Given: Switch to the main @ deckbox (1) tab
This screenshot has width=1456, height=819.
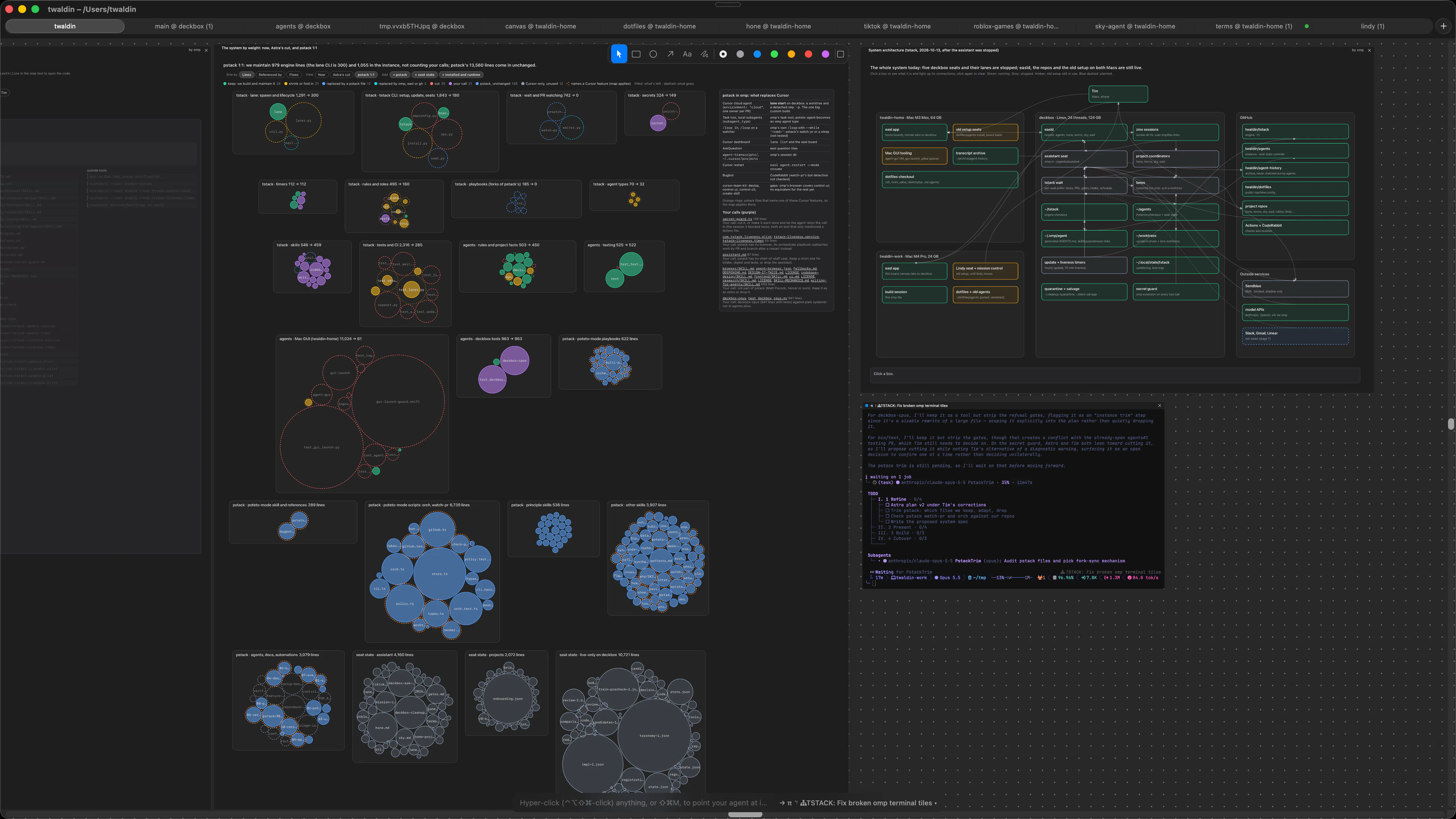Looking at the screenshot, I should click(x=184, y=26).
